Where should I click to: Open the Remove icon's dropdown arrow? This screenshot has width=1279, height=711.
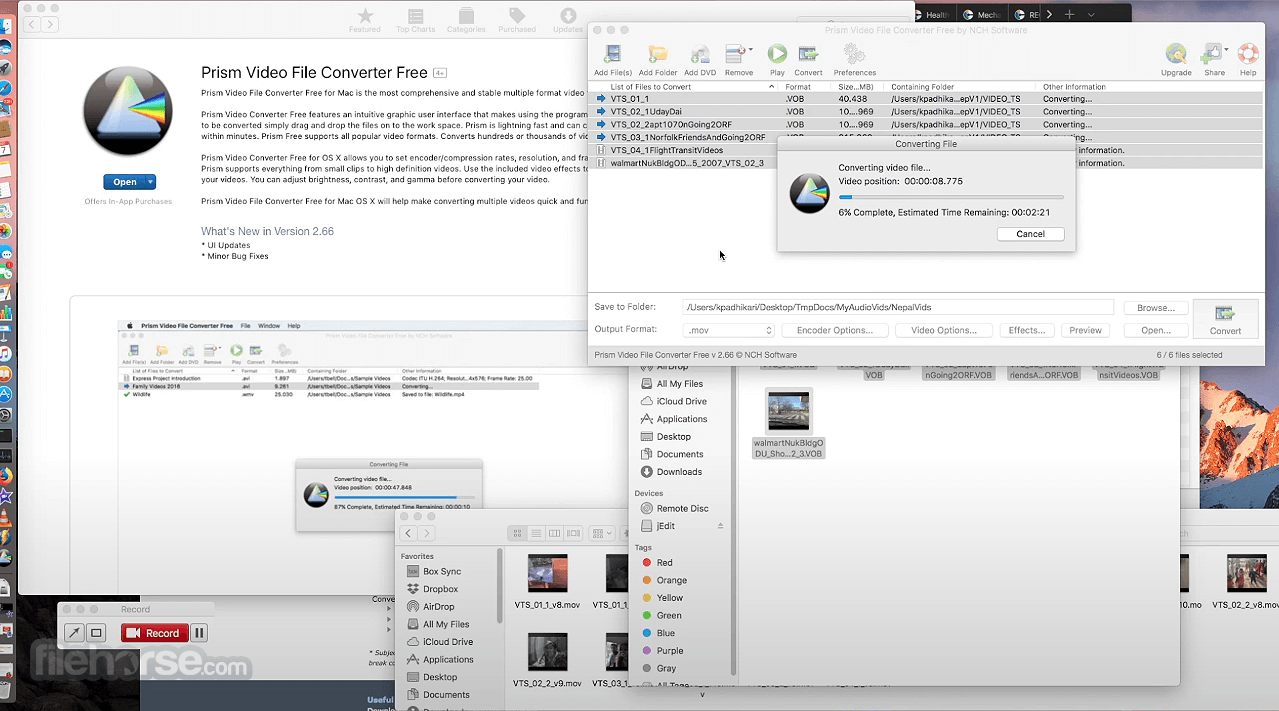pos(750,48)
